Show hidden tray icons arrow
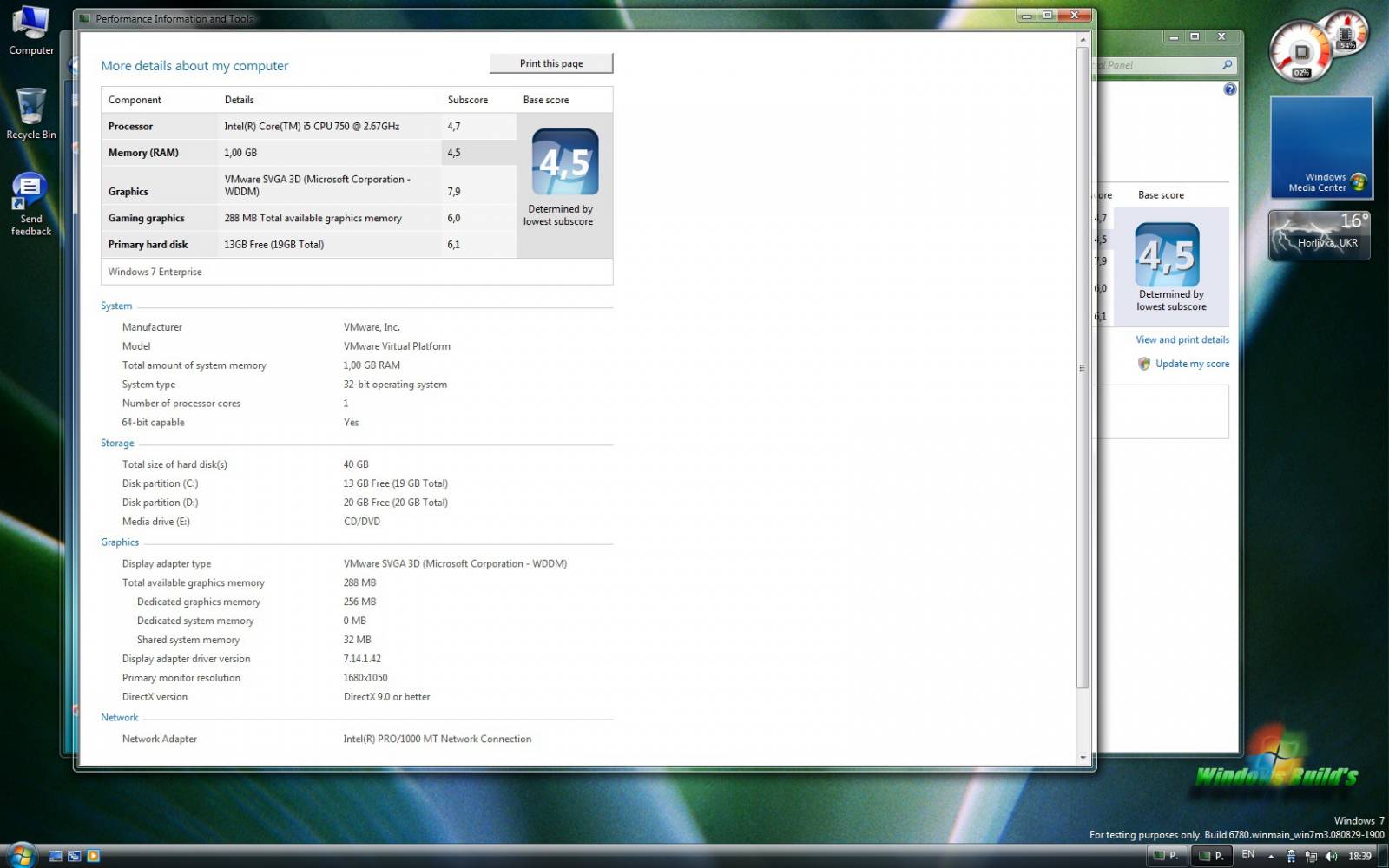This screenshot has width=1389, height=868. point(1271,856)
